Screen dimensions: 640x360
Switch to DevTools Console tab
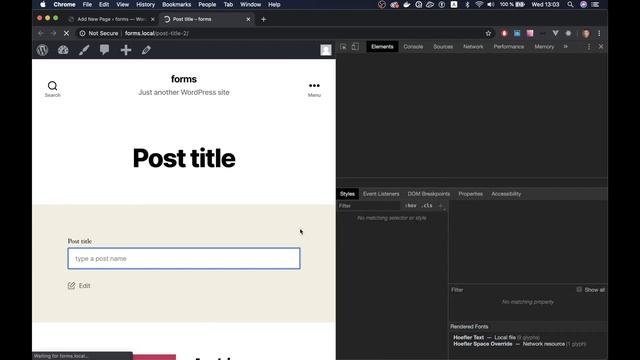[x=413, y=47]
